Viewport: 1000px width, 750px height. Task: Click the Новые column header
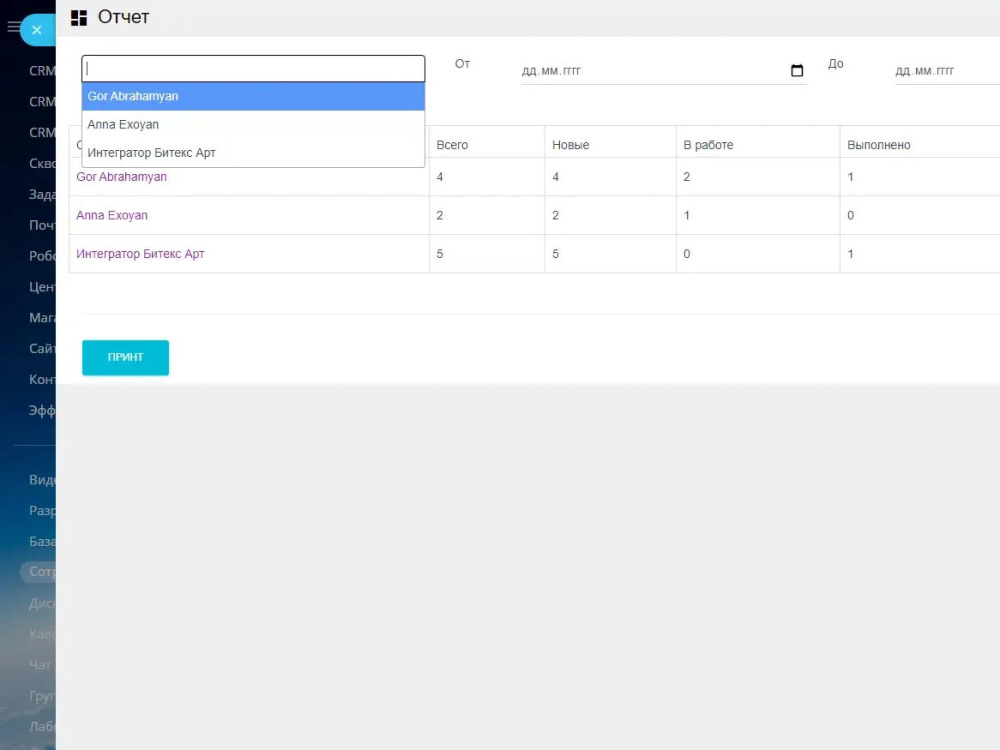pyautogui.click(x=570, y=145)
